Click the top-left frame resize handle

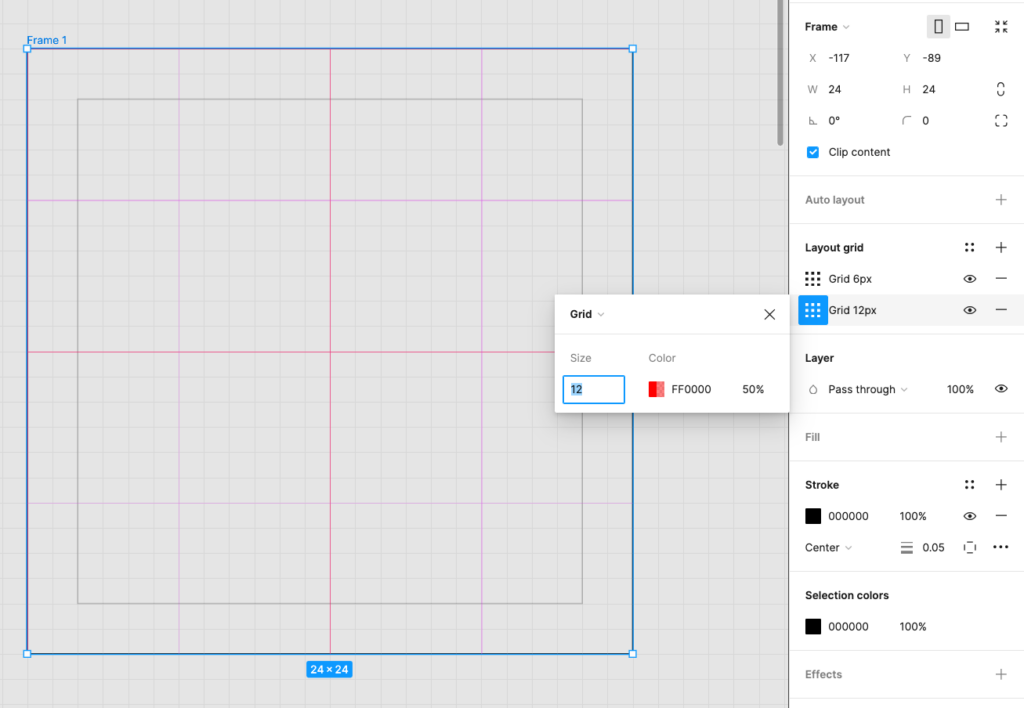(27, 48)
